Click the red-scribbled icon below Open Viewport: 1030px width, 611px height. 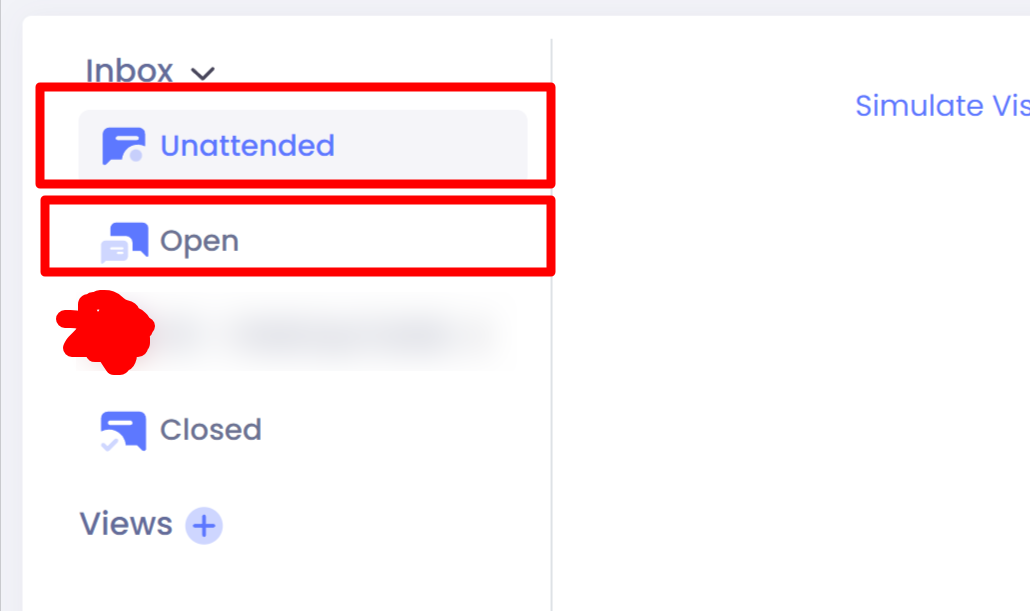point(105,332)
